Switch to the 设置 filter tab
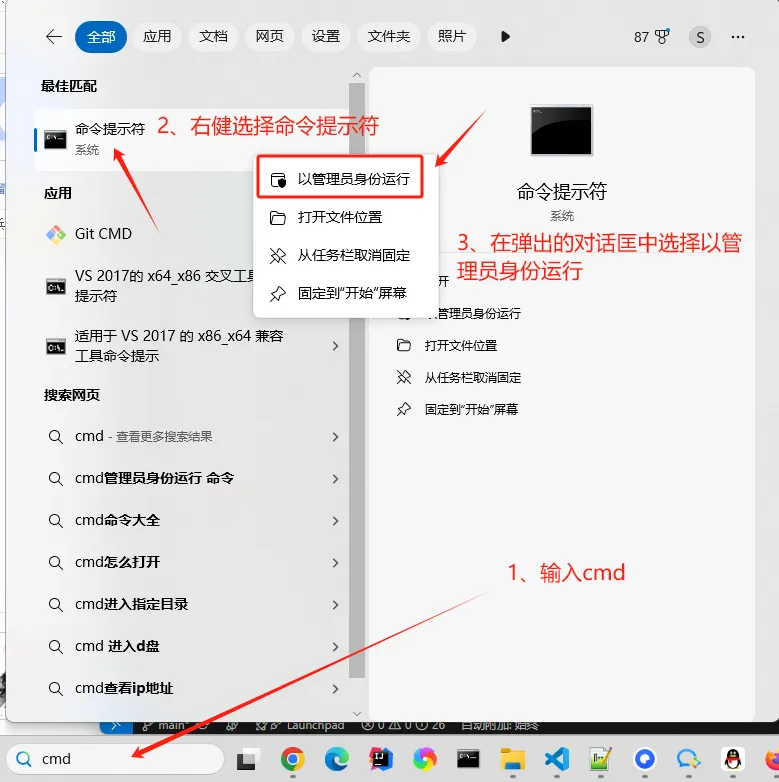Image resolution: width=779 pixels, height=782 pixels. 326,36
